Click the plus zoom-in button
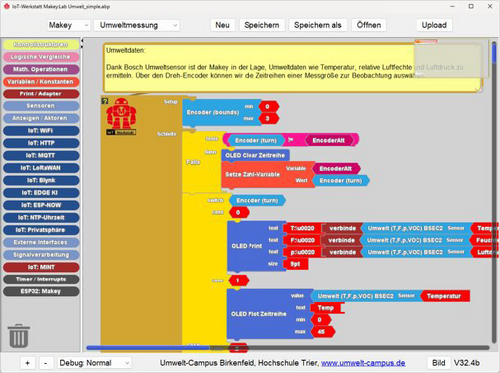This screenshot has height=373, width=500. pos(28,363)
